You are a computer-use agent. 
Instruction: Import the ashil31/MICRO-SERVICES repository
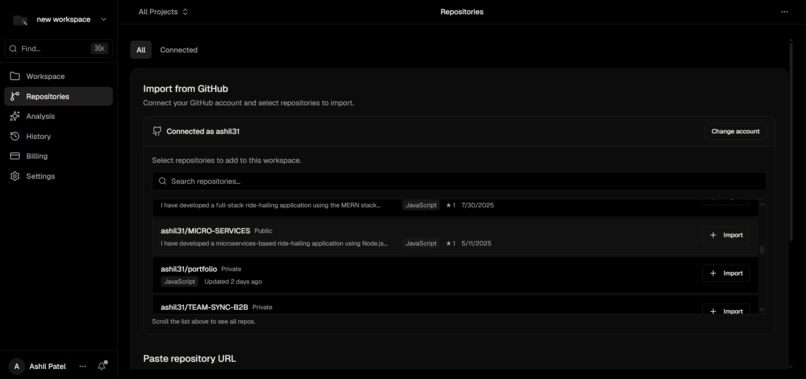coord(726,235)
